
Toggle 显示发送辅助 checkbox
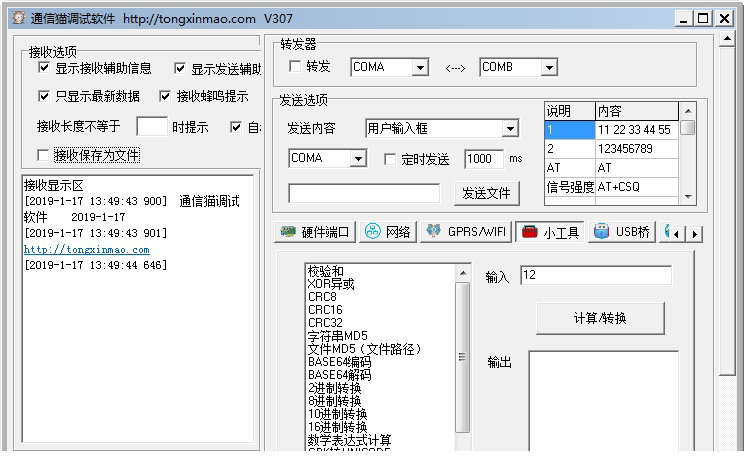click(180, 68)
